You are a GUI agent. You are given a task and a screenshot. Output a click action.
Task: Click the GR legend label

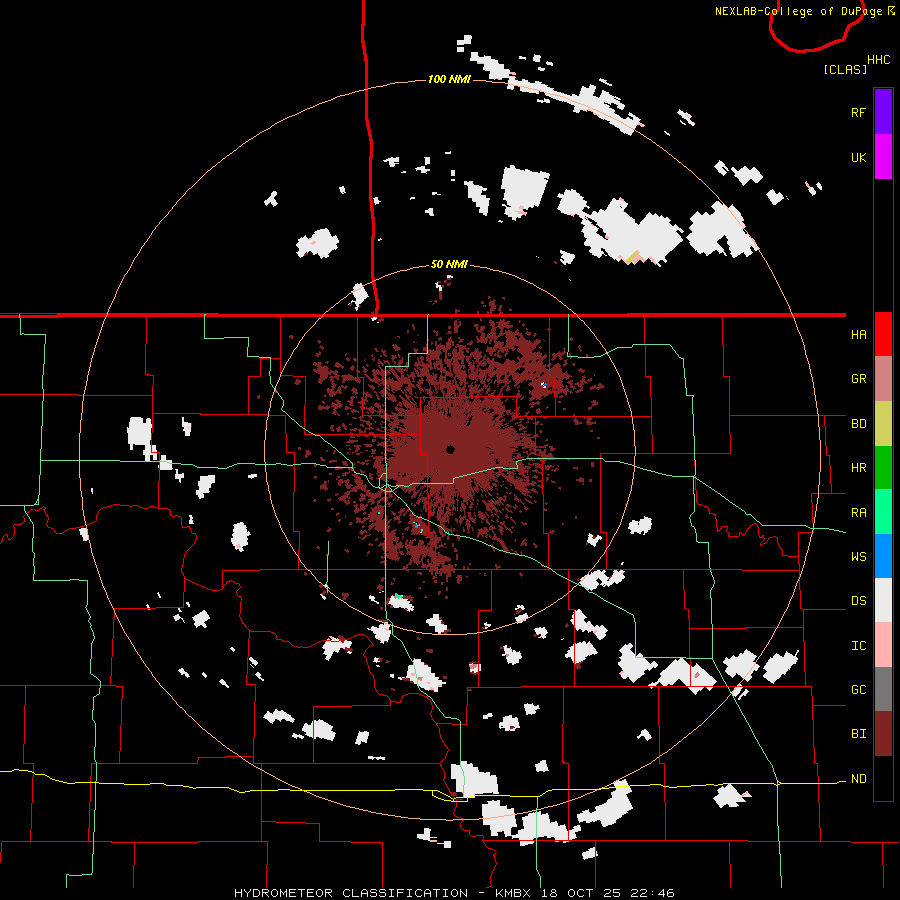[858, 379]
